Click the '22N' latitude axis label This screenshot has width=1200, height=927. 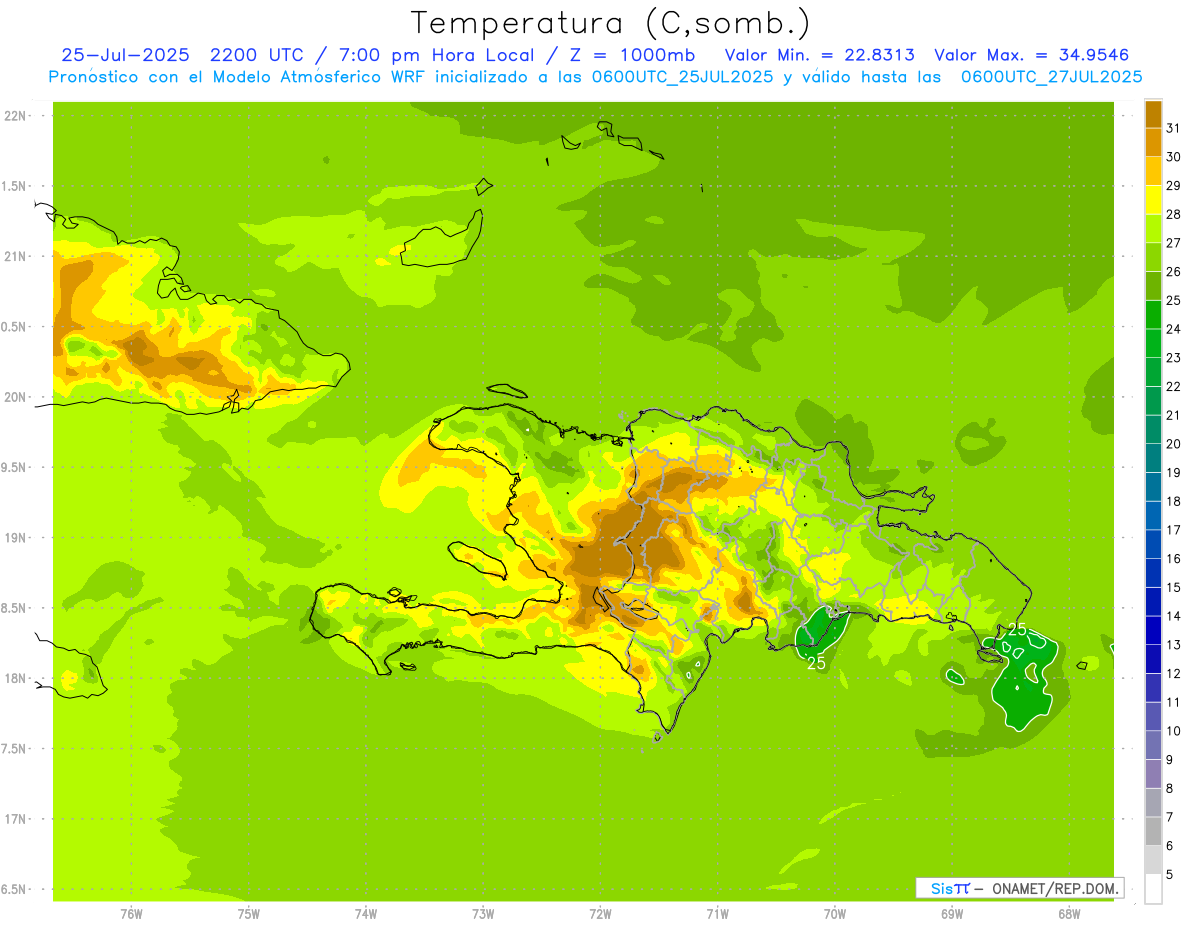(x=14, y=116)
